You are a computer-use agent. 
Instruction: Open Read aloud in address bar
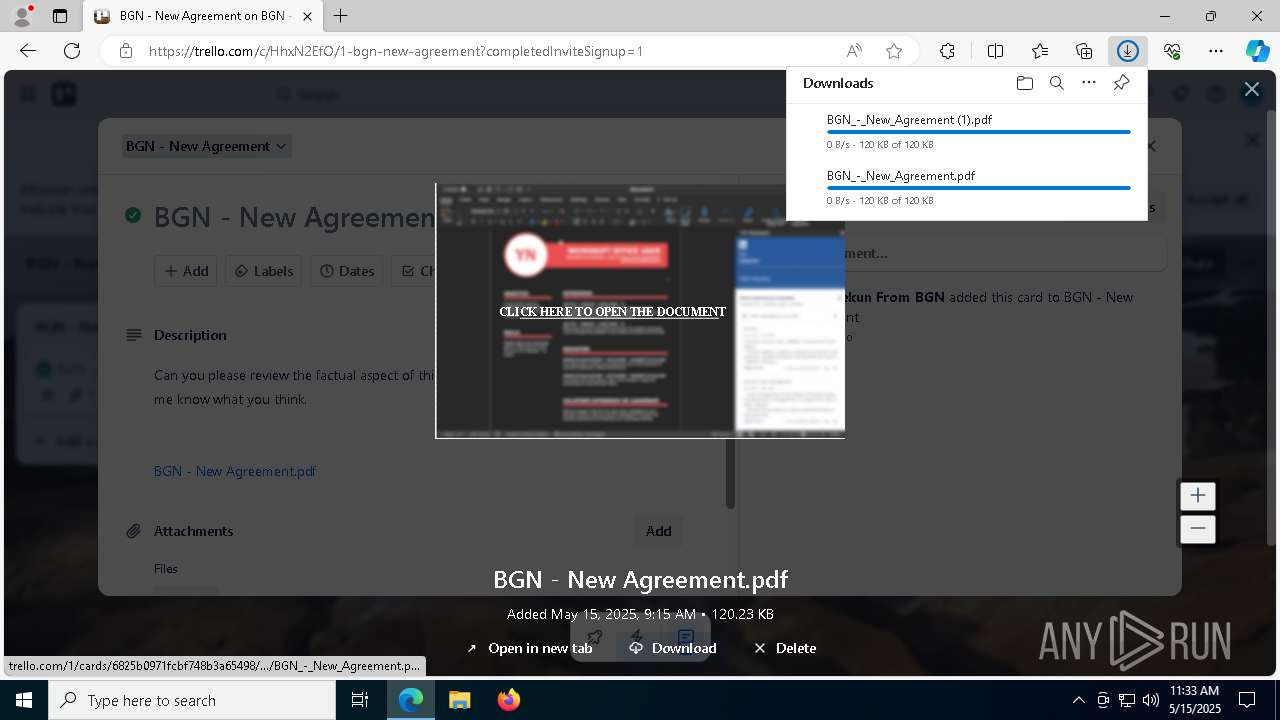point(854,51)
